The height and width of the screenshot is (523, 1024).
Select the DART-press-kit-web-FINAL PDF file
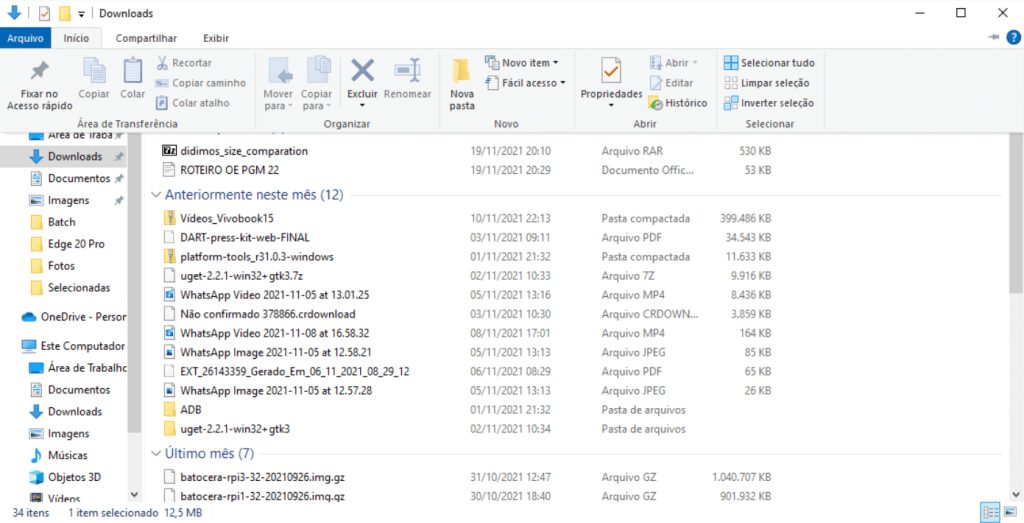pyautogui.click(x=244, y=237)
